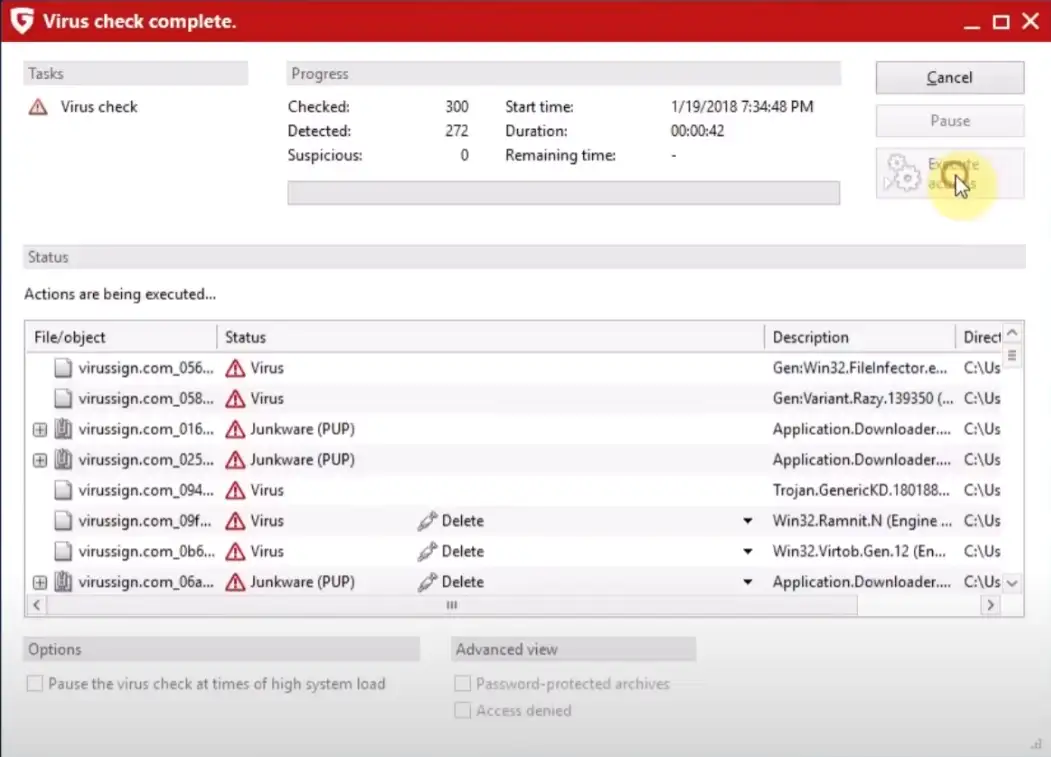Toggle Password-protected archives checkbox
Image resolution: width=1051 pixels, height=757 pixels.
point(462,684)
